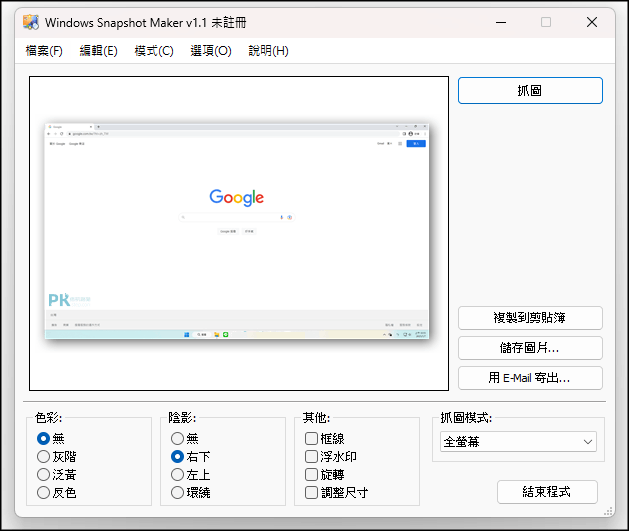Close the Snapshot Maker window
Viewport: 629px width, 531px height.
point(592,22)
